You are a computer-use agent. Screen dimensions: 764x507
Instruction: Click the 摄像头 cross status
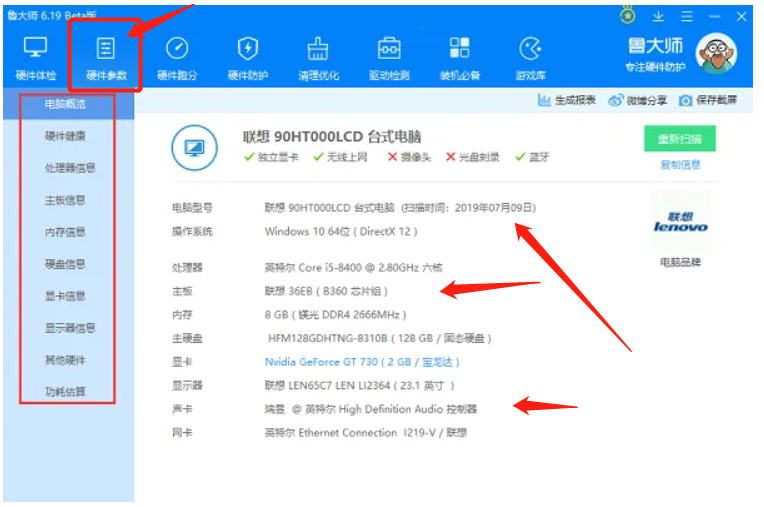point(409,157)
